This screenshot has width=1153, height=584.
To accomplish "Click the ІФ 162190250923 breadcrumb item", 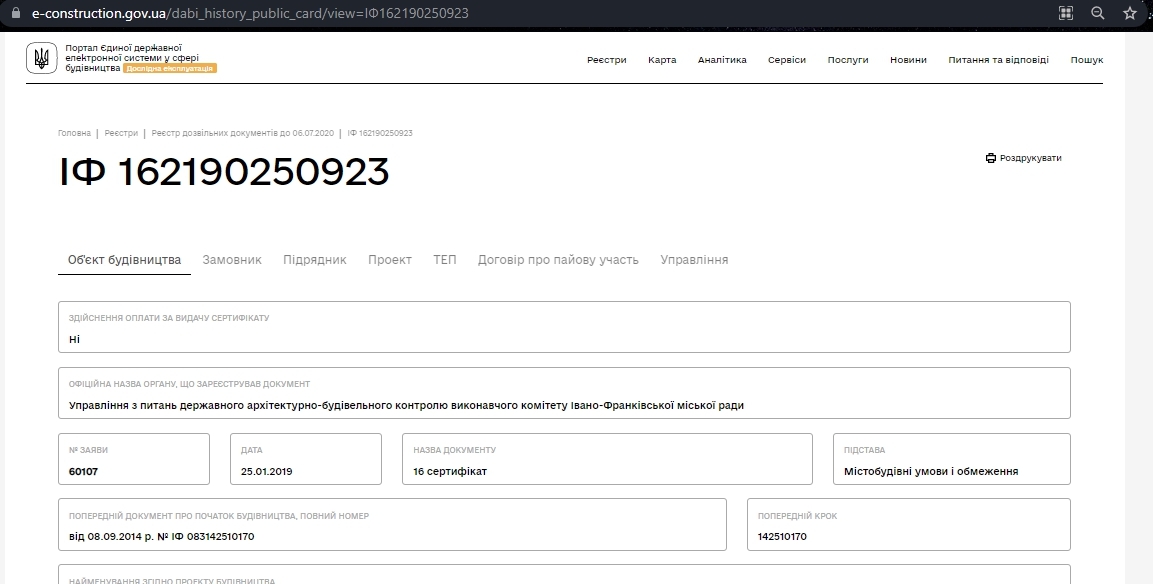I will pyautogui.click(x=380, y=133).
